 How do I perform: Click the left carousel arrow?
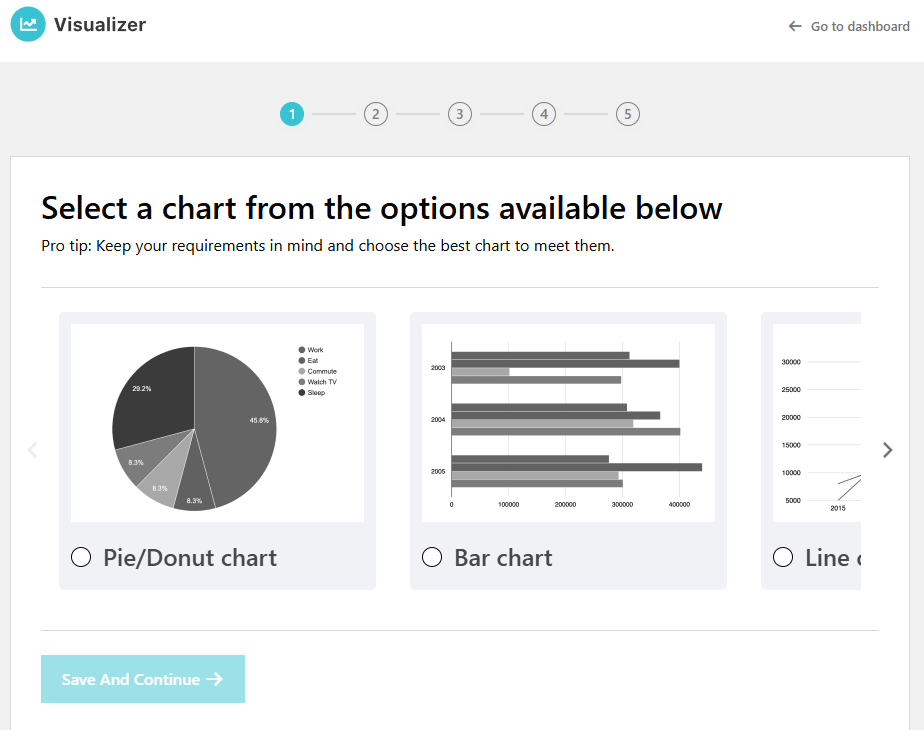pyautogui.click(x=32, y=450)
